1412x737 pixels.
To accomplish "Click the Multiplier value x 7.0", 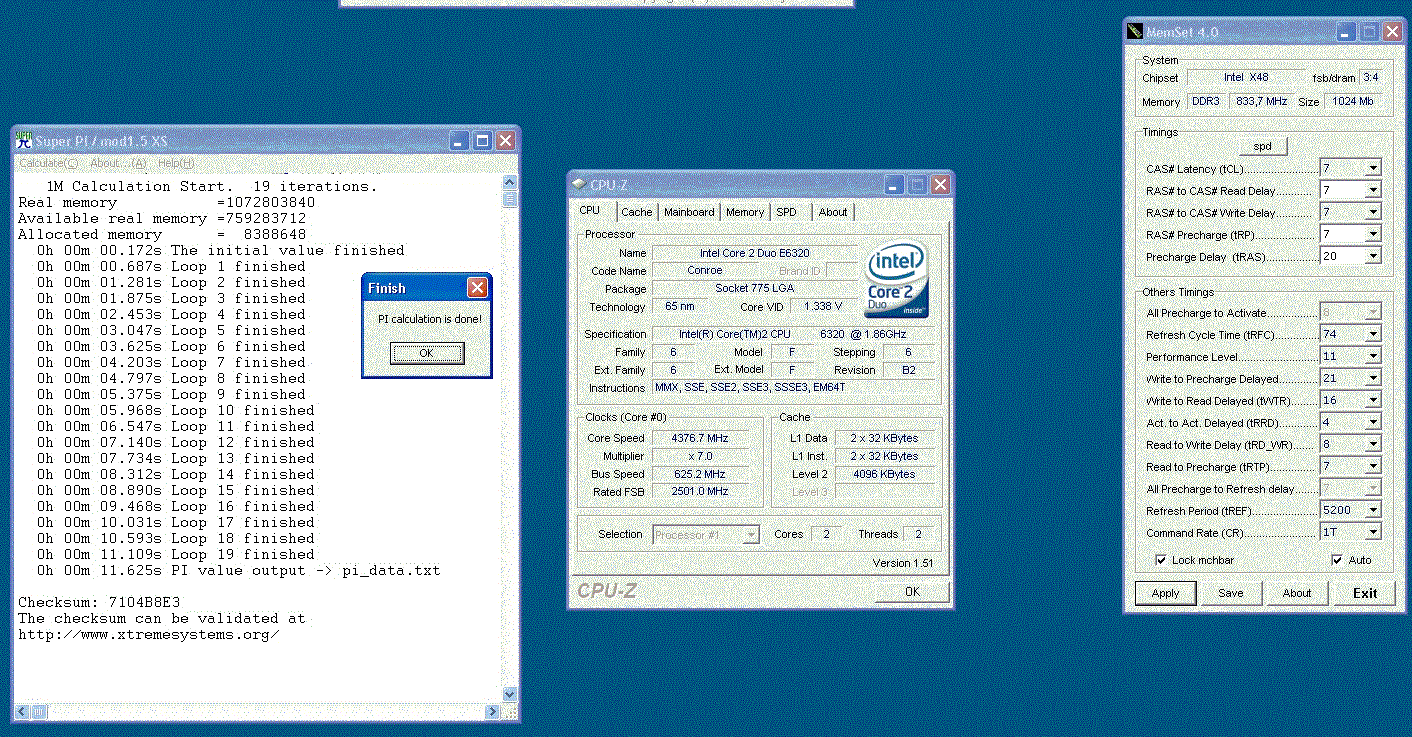I will pyautogui.click(x=700, y=456).
